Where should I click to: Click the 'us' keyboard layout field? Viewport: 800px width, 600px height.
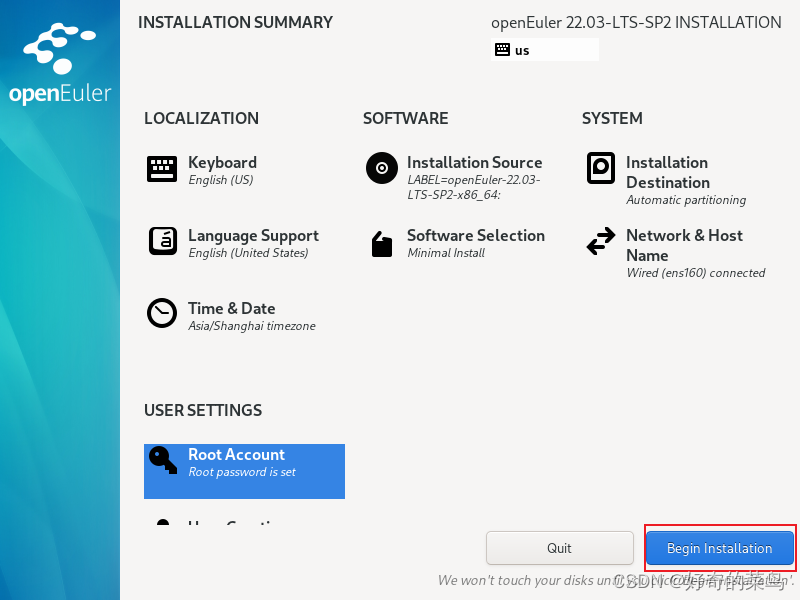pos(545,49)
